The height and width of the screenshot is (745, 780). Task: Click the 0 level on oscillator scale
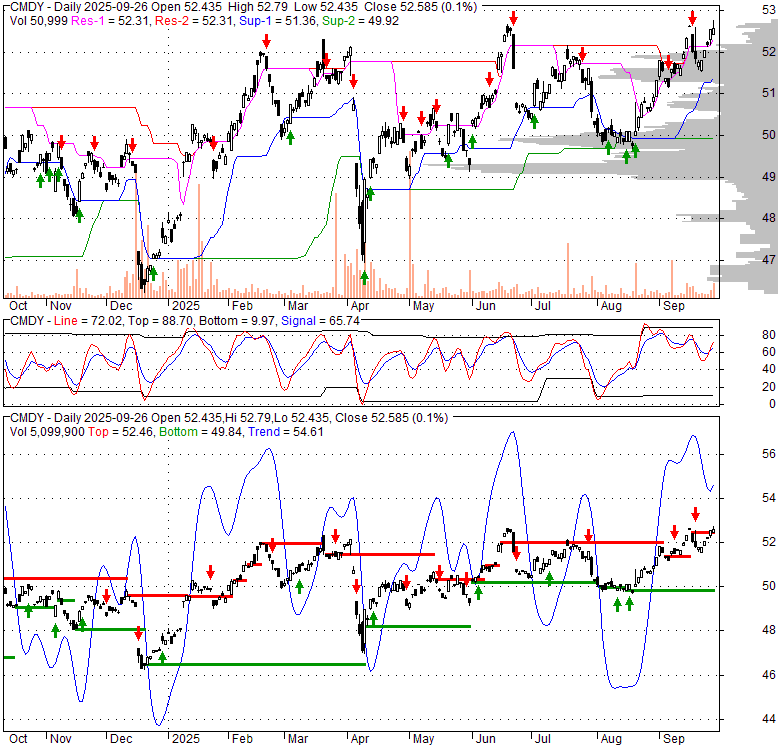click(x=772, y=404)
